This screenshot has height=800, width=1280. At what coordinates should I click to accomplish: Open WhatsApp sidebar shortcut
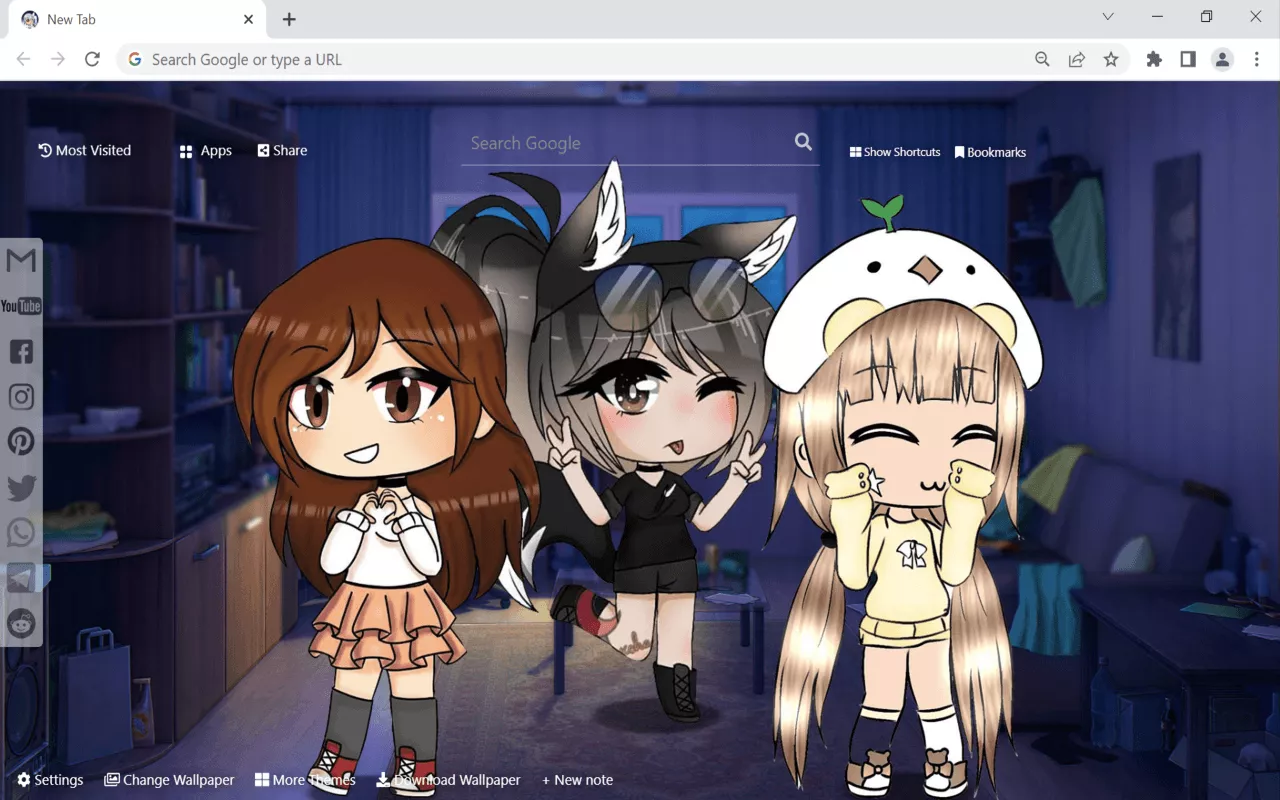pos(21,532)
